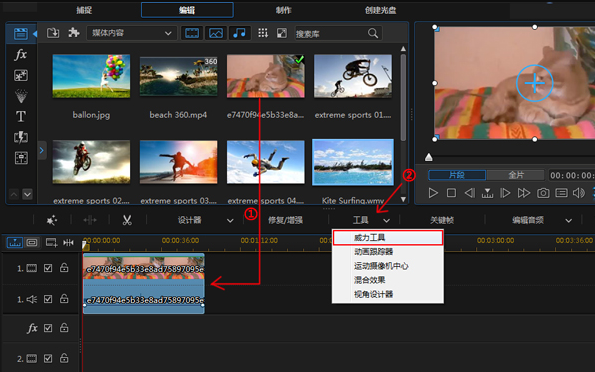This screenshot has height=372, width=595.
Task: Click the library grid view menu icon
Action: [x=263, y=33]
